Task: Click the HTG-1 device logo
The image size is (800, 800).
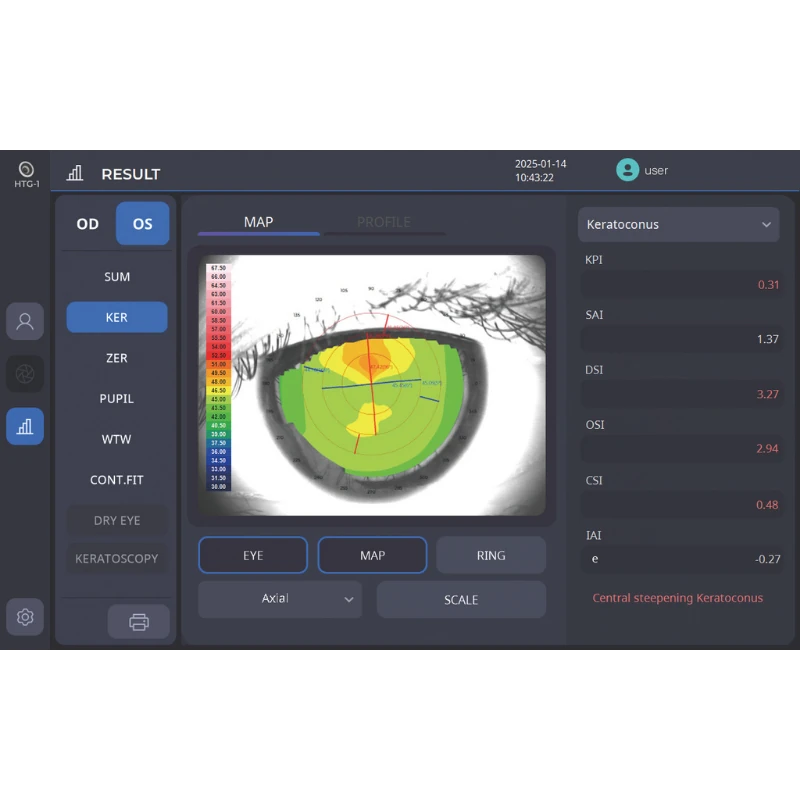Action: click(x=25, y=170)
